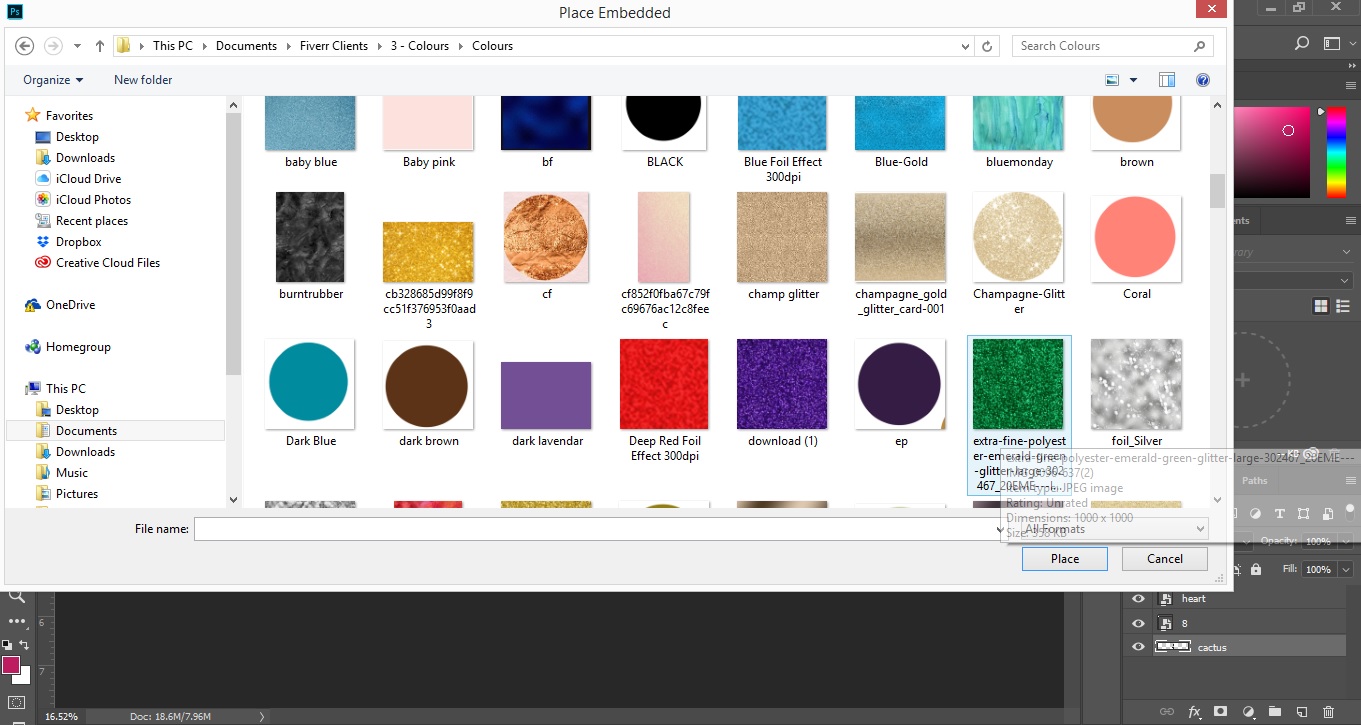Screen dimensions: 1361x725
Task: Open the Organize dropdown menu
Action: (x=53, y=80)
